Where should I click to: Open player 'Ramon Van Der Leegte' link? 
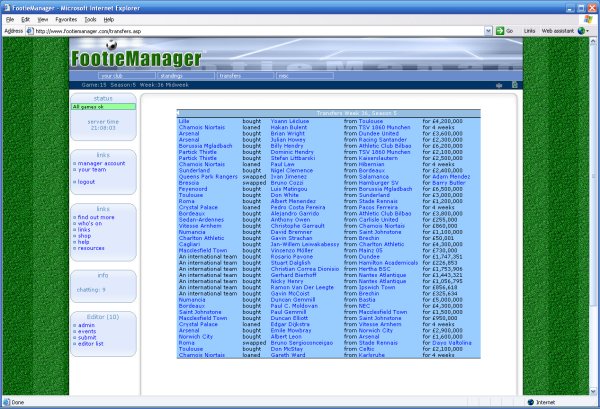tap(302, 287)
